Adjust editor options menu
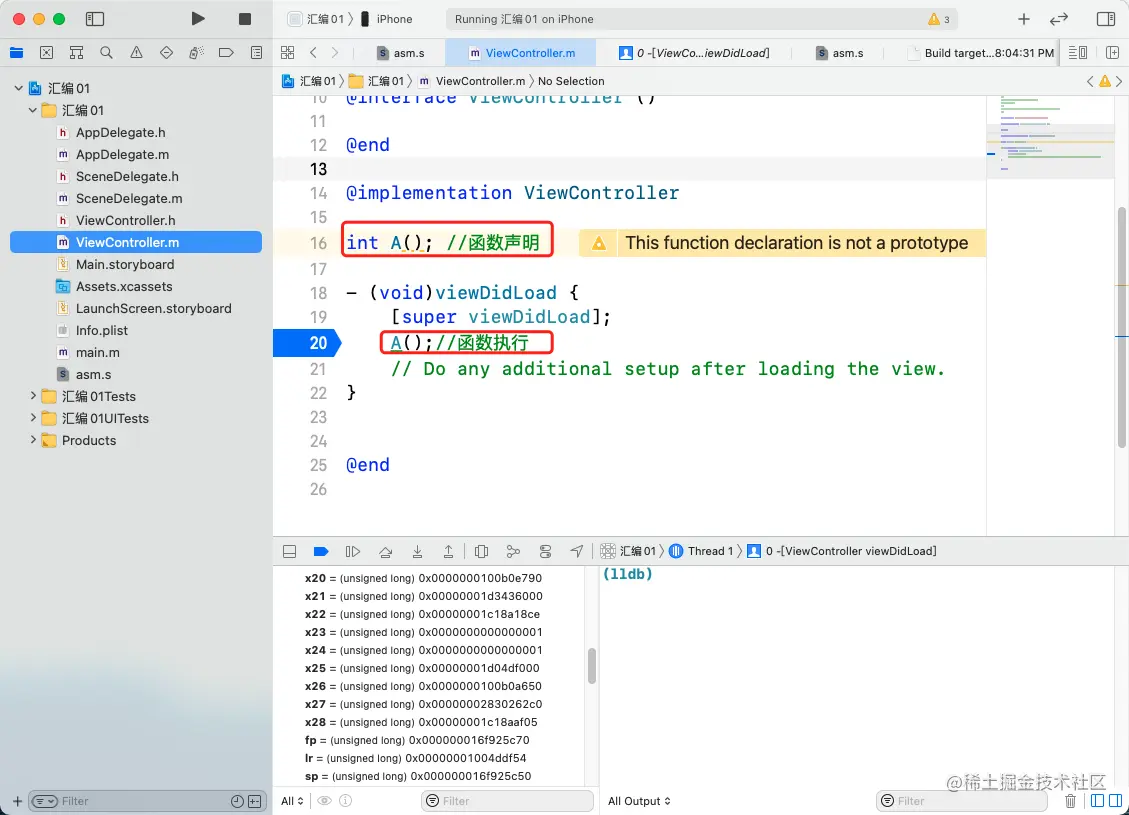Viewport: 1129px width, 815px height. [x=1078, y=53]
